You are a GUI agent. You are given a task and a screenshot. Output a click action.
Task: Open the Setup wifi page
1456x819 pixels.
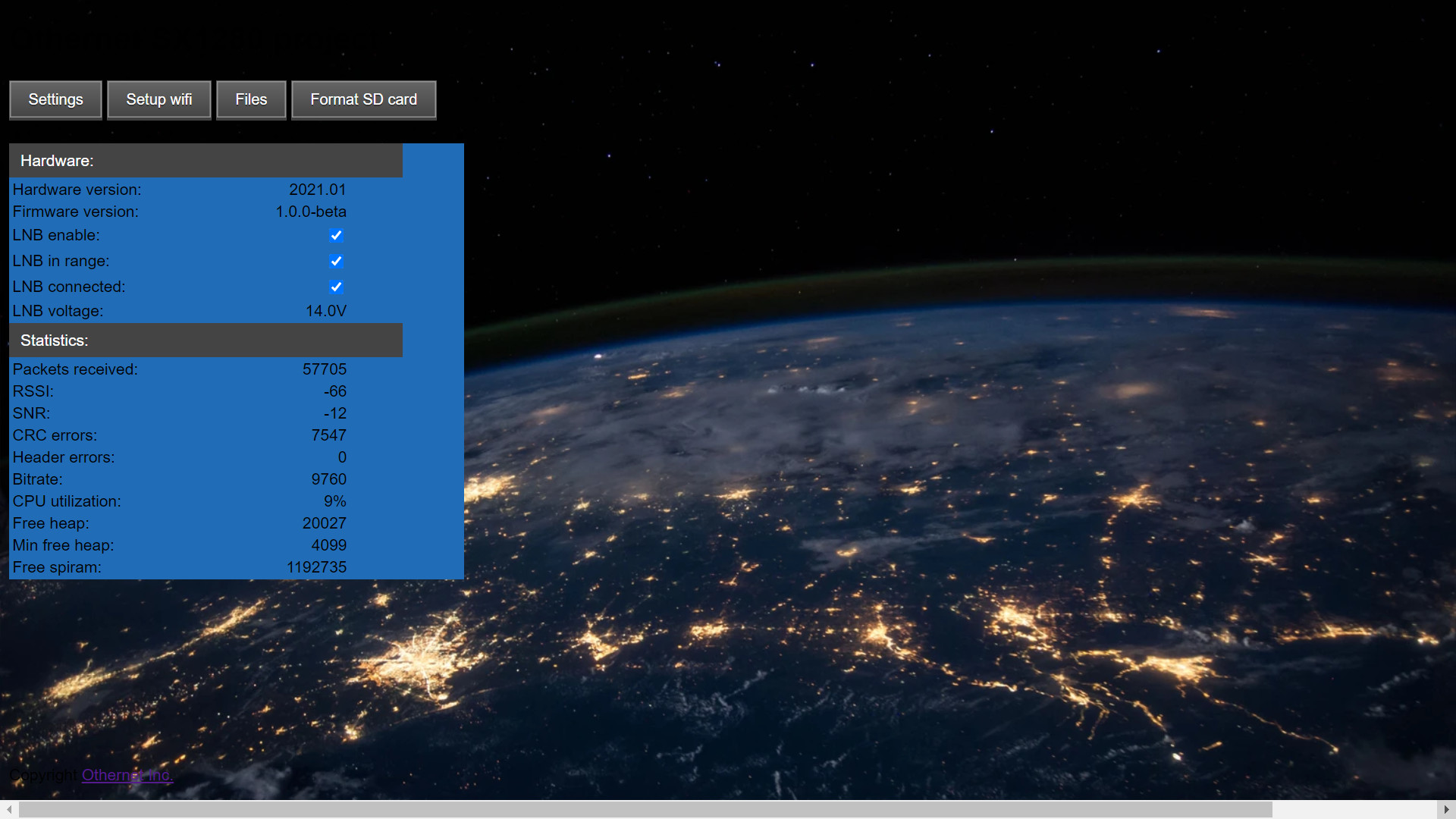[159, 100]
